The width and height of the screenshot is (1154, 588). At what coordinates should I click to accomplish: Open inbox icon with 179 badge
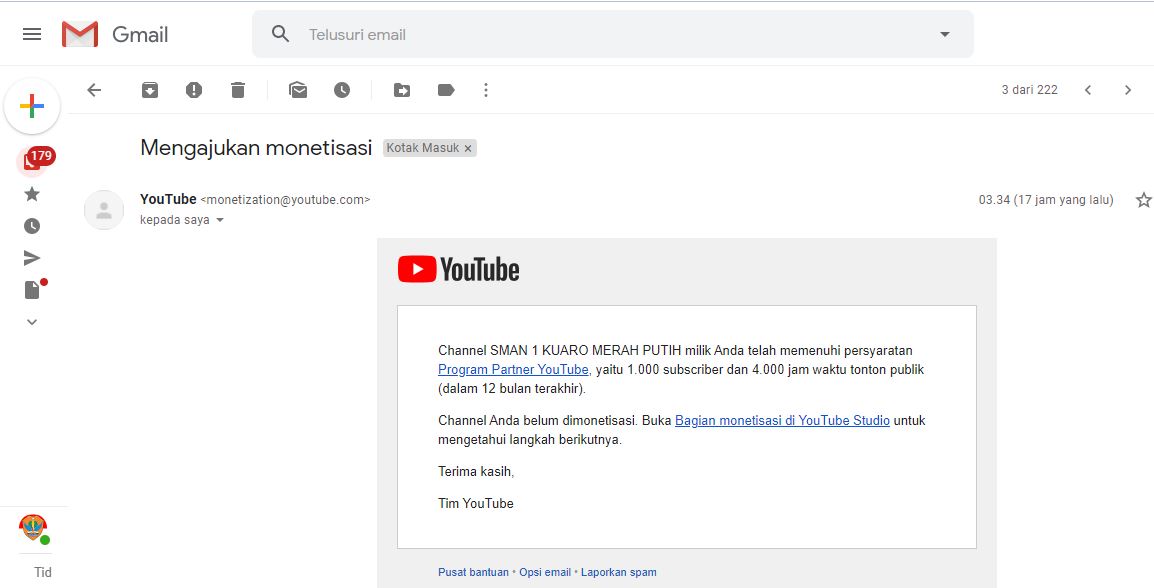35,160
